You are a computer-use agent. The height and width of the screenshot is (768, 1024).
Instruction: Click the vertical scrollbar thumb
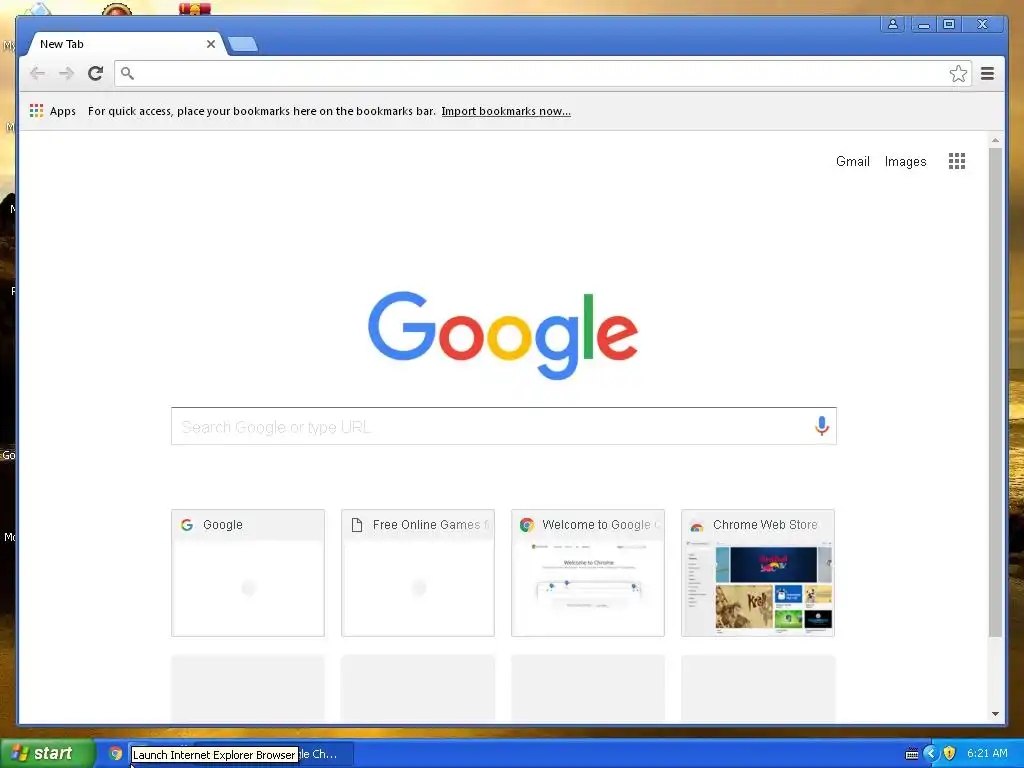tap(995, 392)
